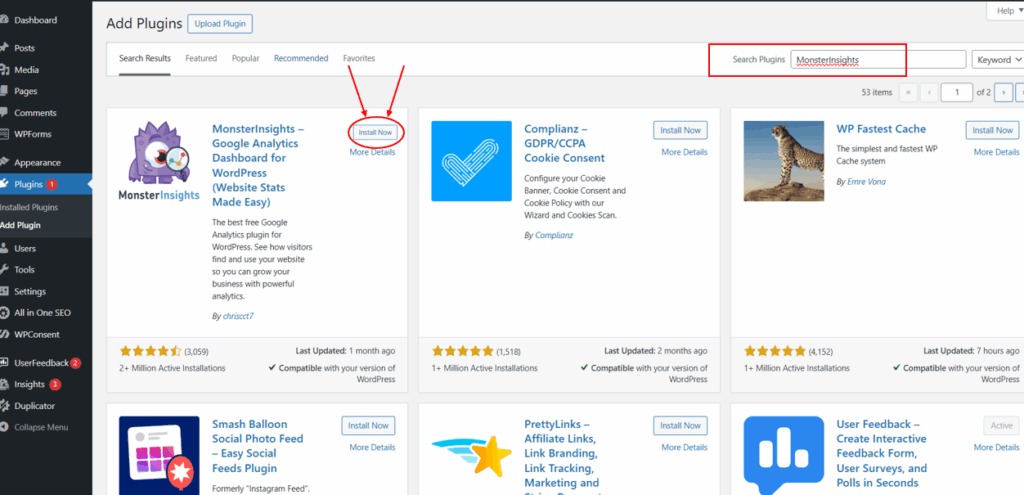The width and height of the screenshot is (1024, 495).
Task: Click the Upload Plugin button
Action: [220, 24]
